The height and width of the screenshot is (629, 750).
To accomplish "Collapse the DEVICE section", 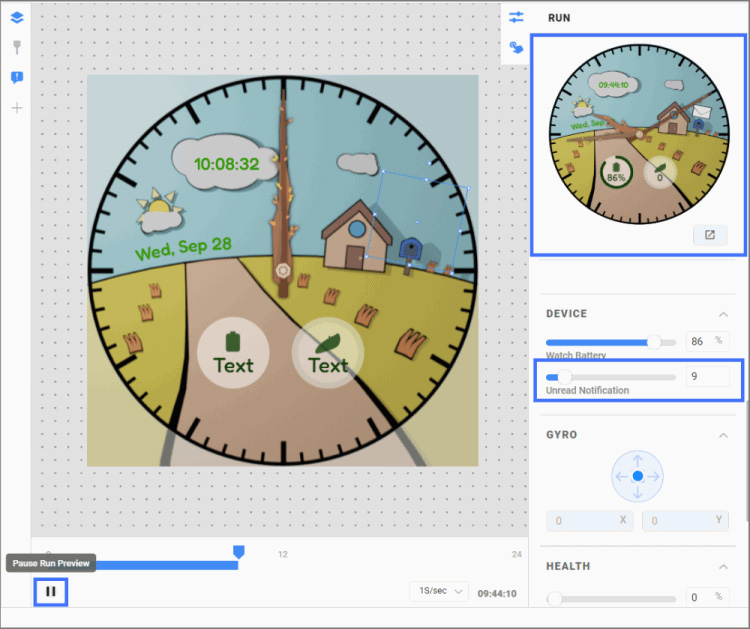I will click(x=724, y=314).
